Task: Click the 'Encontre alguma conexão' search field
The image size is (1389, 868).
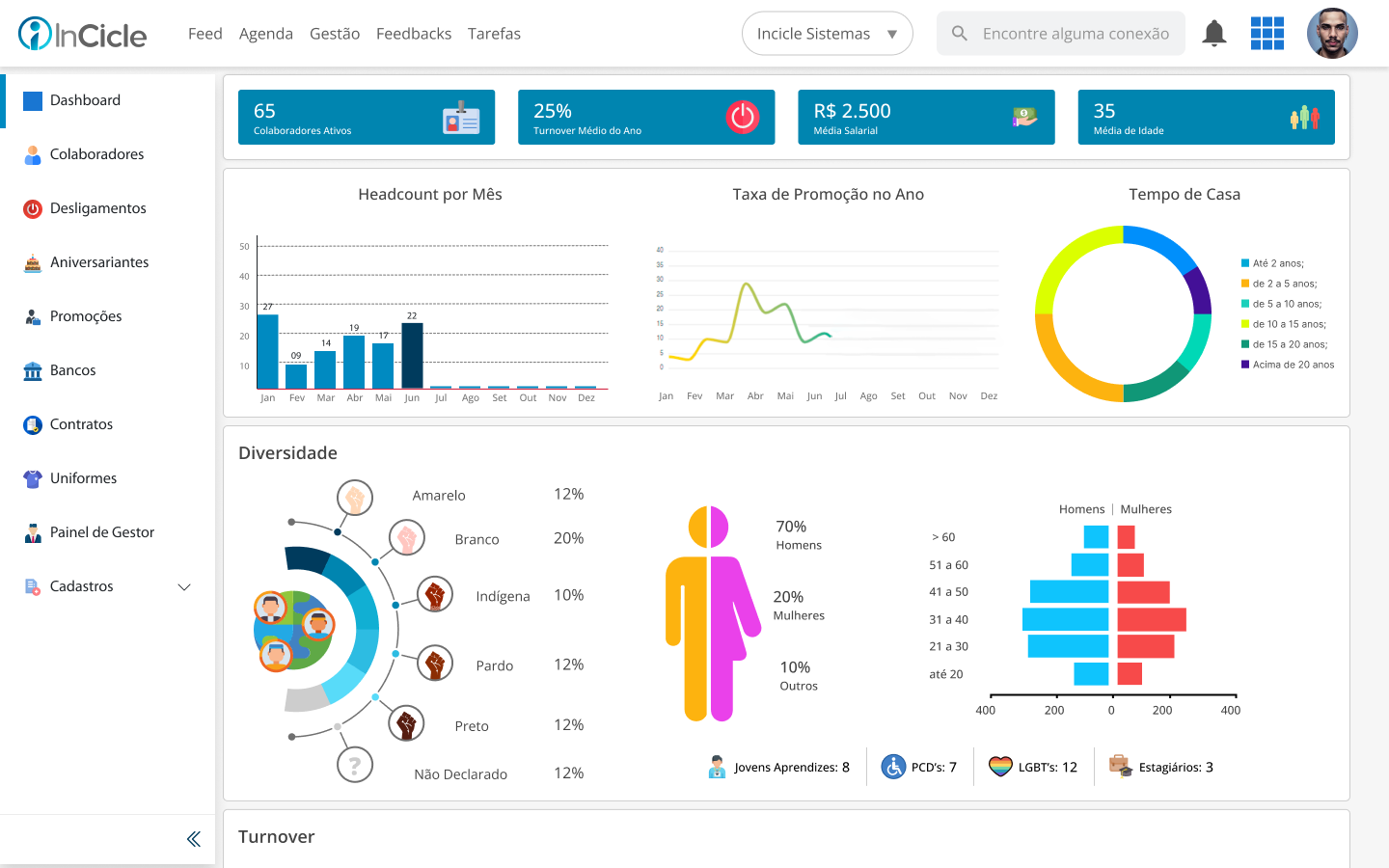Action: click(1075, 34)
